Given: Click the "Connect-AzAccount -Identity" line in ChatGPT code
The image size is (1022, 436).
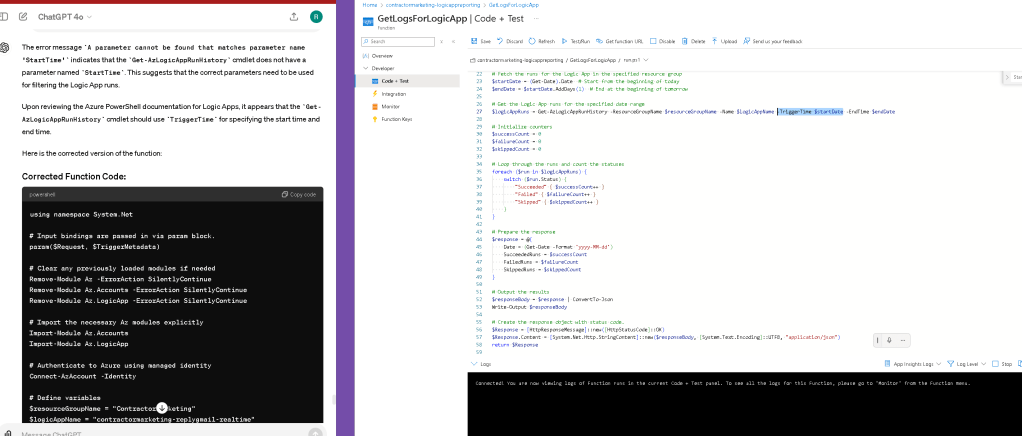Looking at the screenshot, I should click(x=83, y=376).
